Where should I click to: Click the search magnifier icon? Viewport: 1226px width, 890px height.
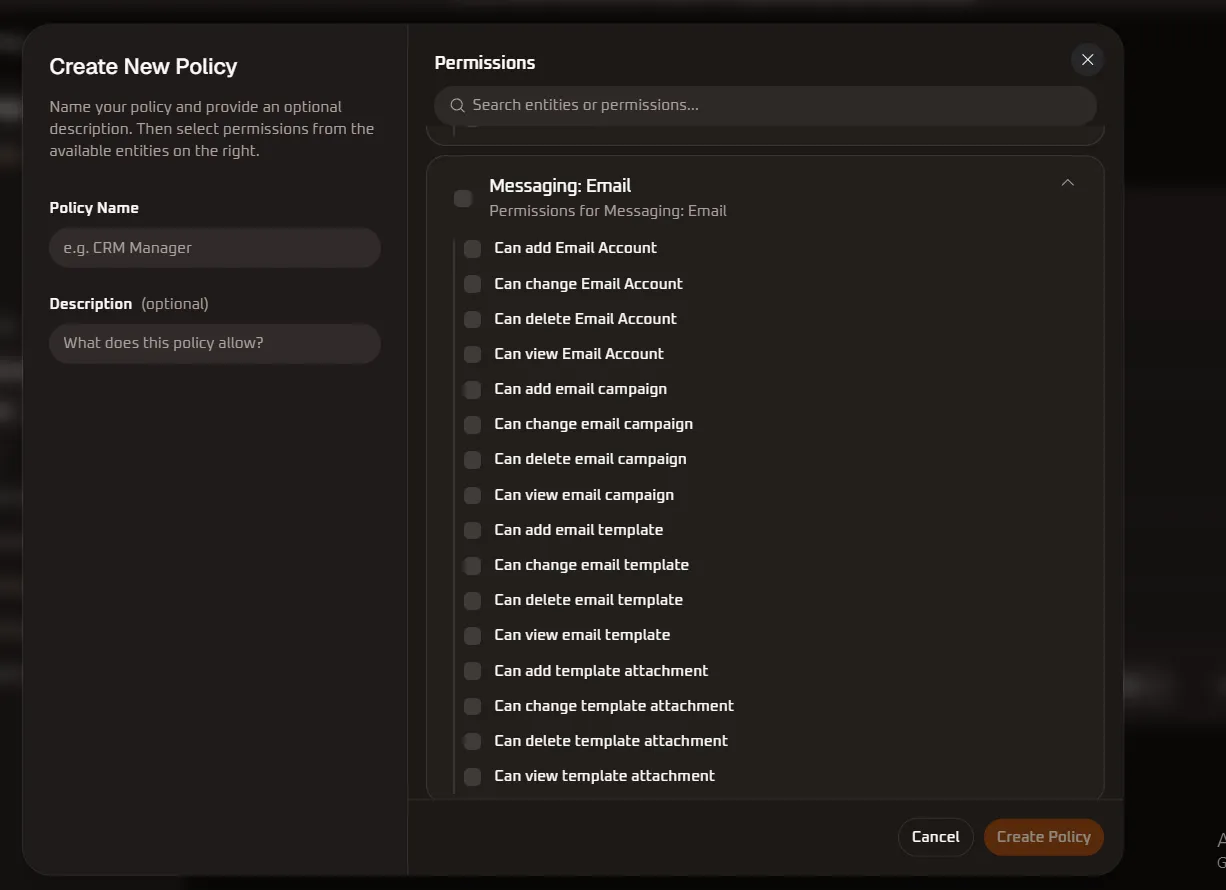(458, 105)
